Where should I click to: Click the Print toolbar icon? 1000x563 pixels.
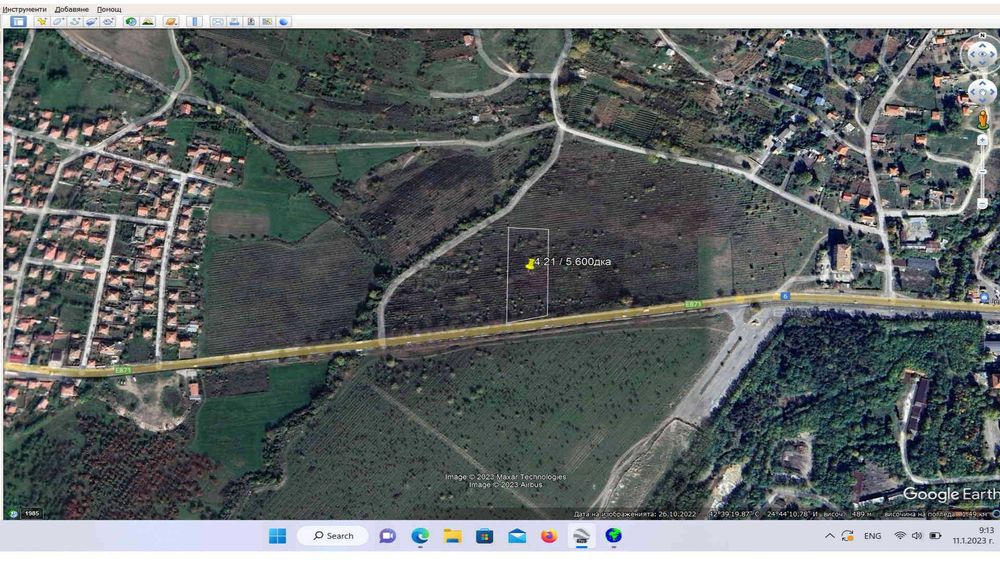click(234, 22)
